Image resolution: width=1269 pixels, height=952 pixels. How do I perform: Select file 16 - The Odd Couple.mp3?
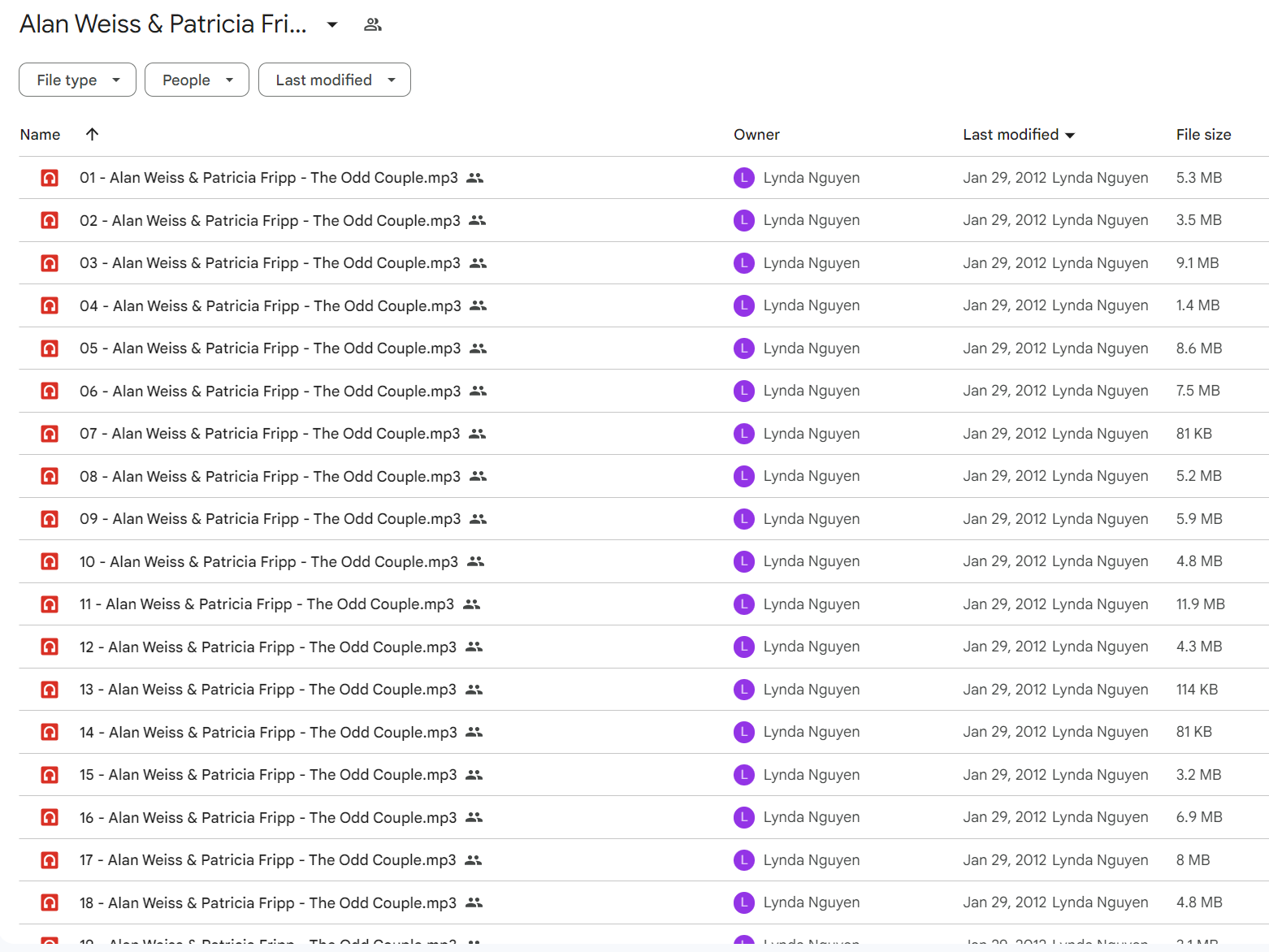268,817
